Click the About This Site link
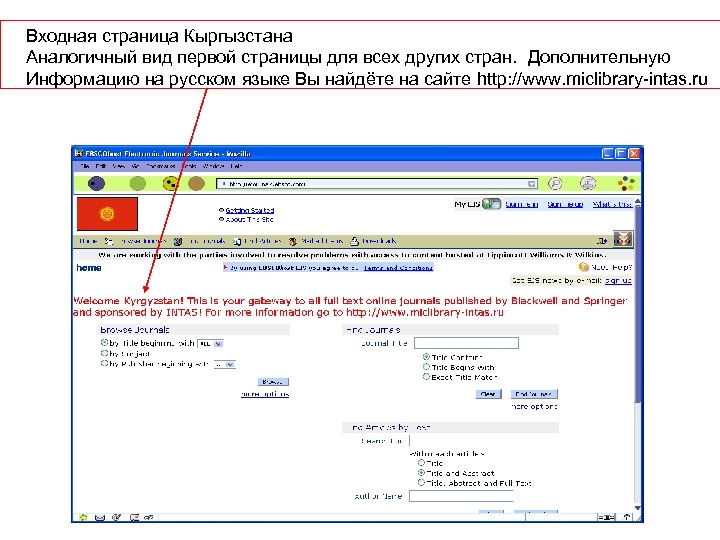This screenshot has width=720, height=540. (x=249, y=219)
